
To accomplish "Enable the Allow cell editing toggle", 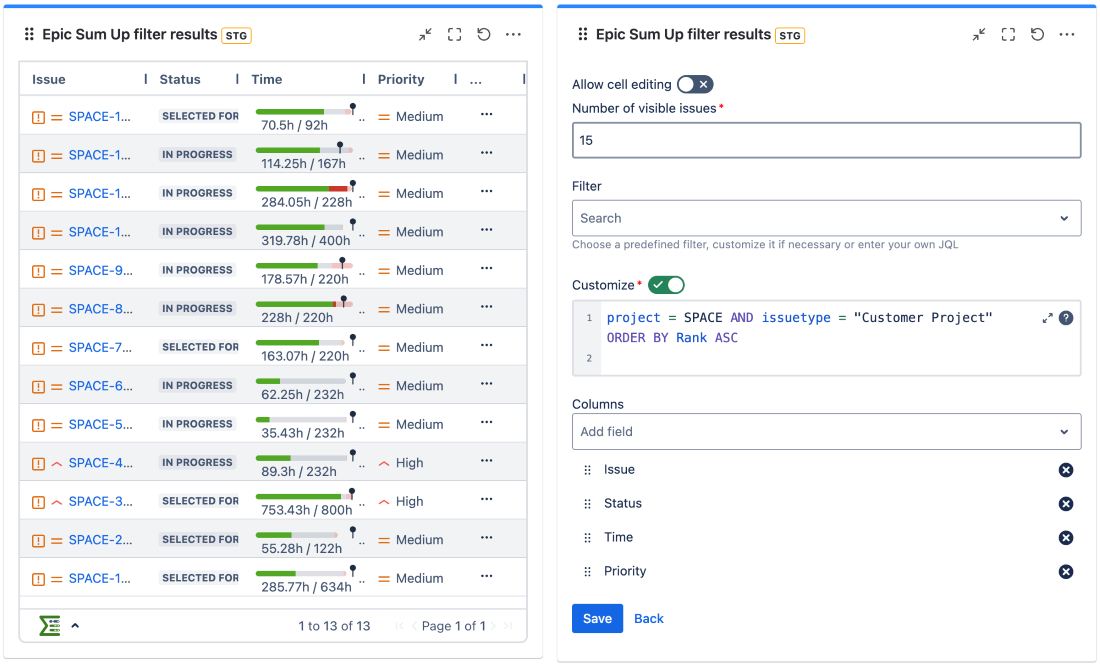I will tap(695, 84).
